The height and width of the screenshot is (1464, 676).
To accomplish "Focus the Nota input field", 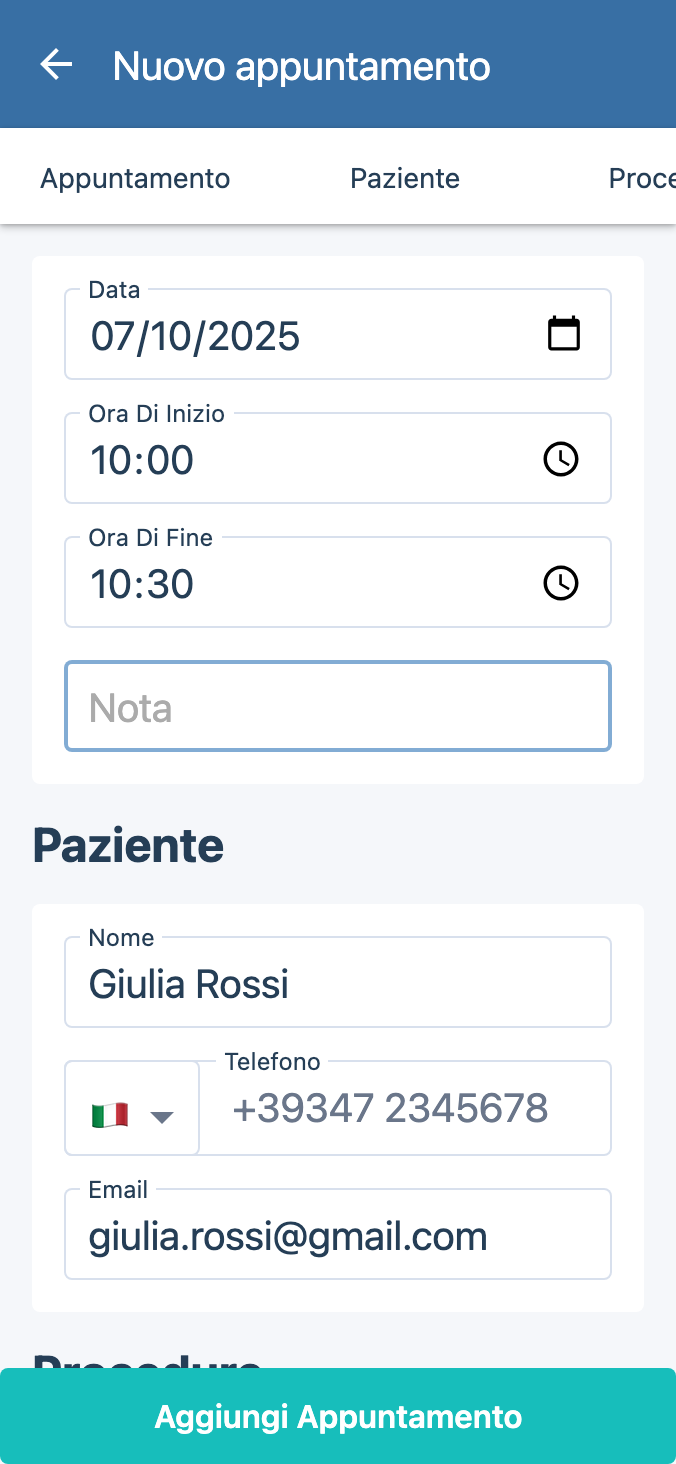I will tap(337, 707).
